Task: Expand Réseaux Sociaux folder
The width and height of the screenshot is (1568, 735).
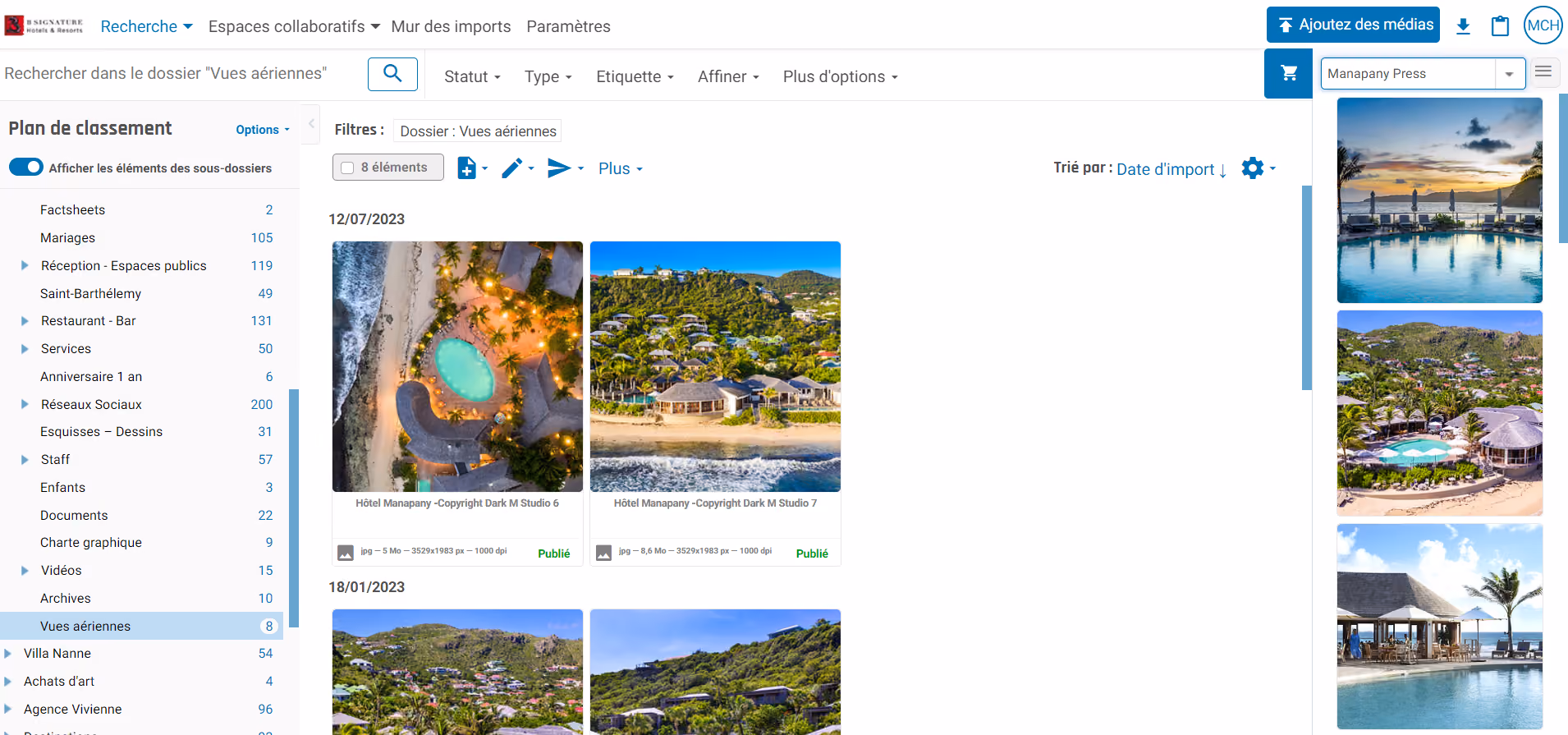Action: (x=25, y=404)
